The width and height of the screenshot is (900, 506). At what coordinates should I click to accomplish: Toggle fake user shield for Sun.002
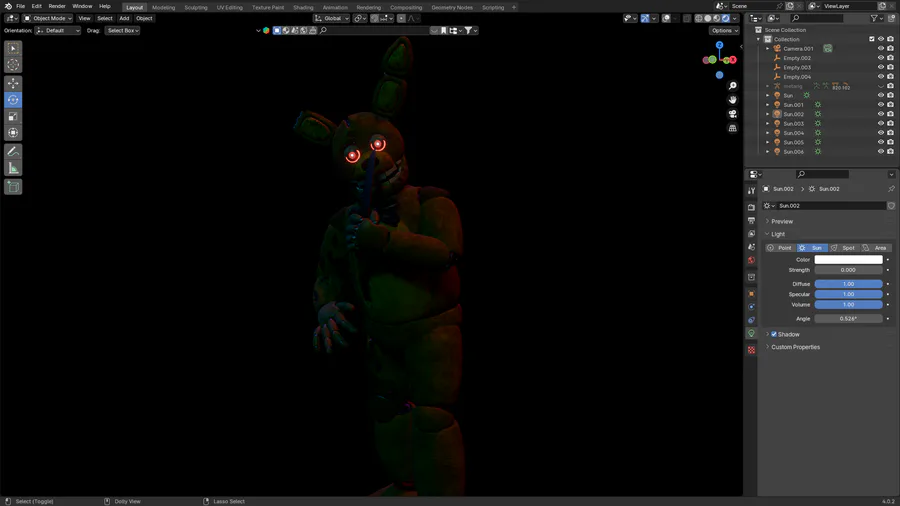coord(891,206)
